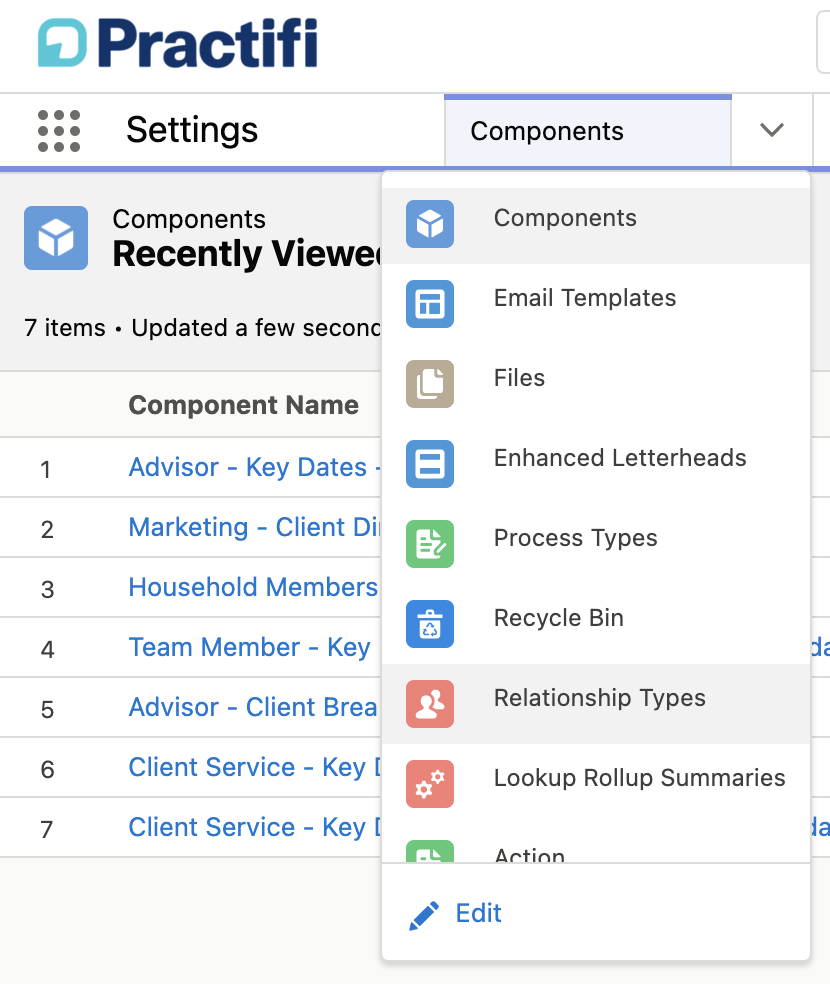
Task: Click the Recently Viewed list view title
Action: [x=247, y=254]
